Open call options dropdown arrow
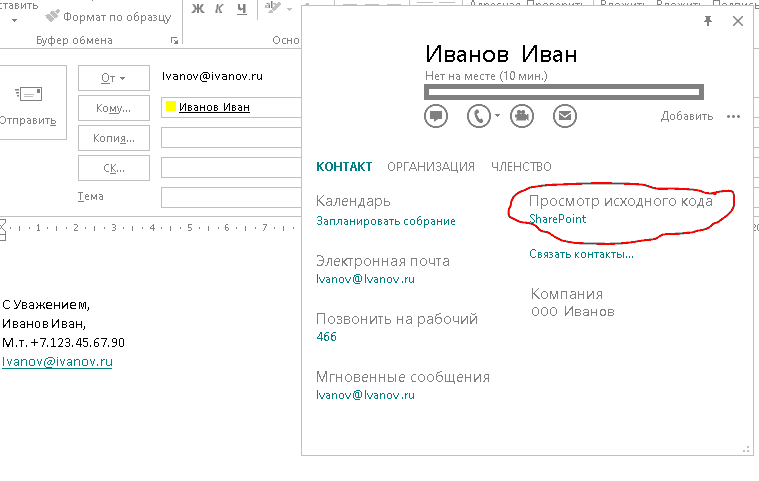Screen dimensions: 759x481 (x=497, y=116)
